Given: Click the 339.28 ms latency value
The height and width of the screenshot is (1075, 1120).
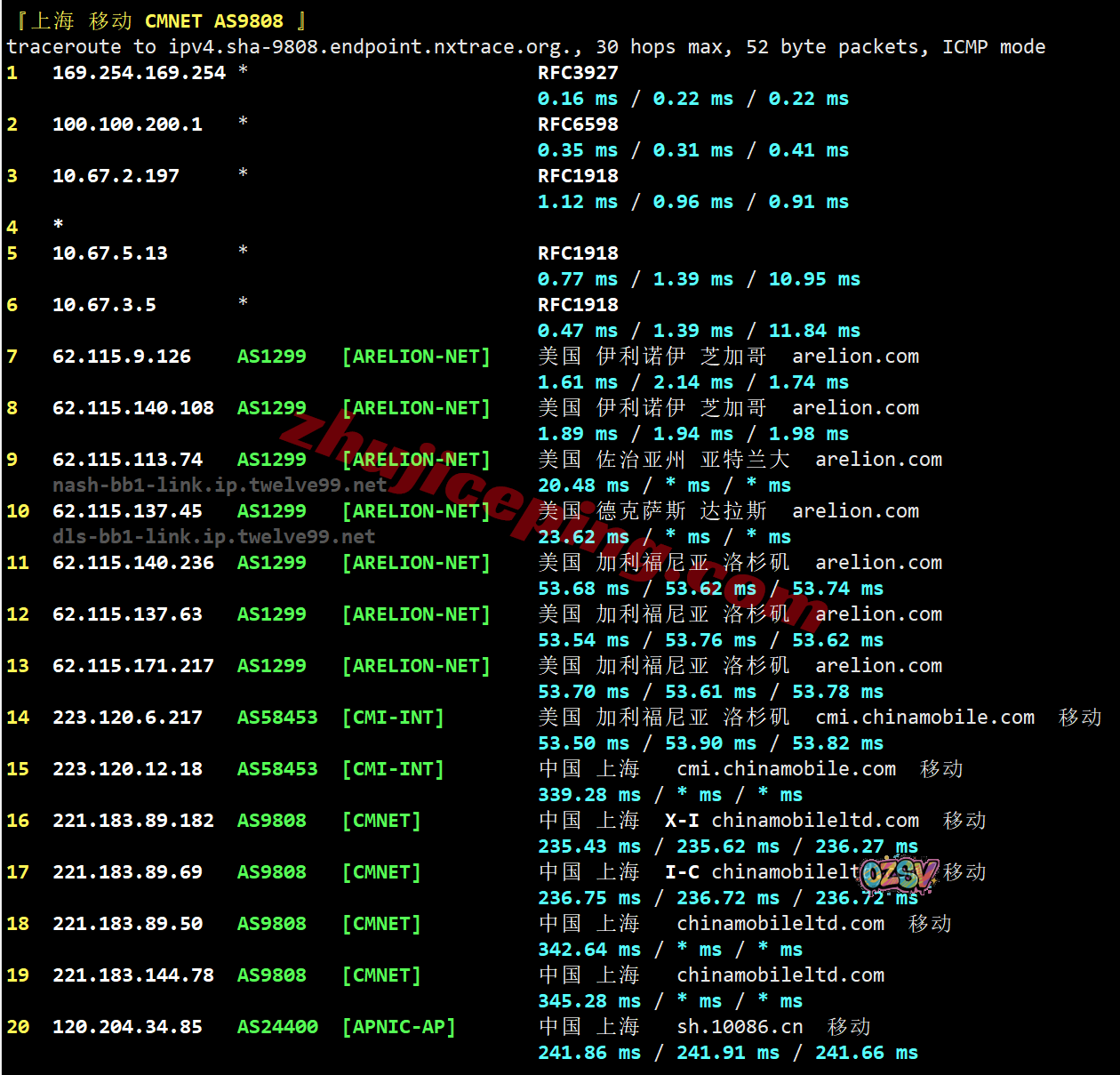Looking at the screenshot, I should coord(588,795).
